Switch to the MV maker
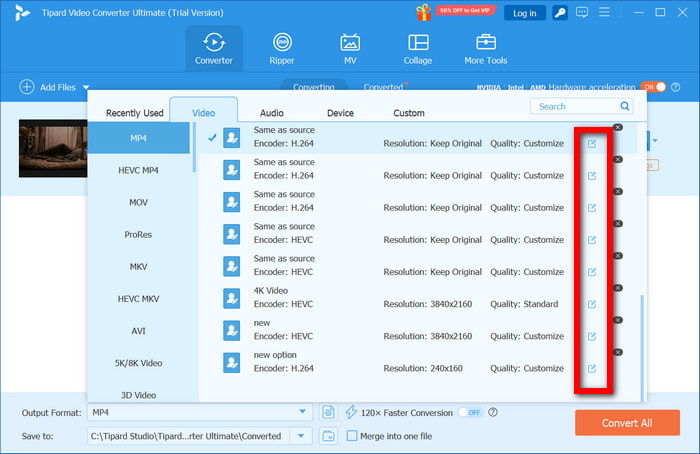This screenshot has height=454, width=700. pos(350,48)
